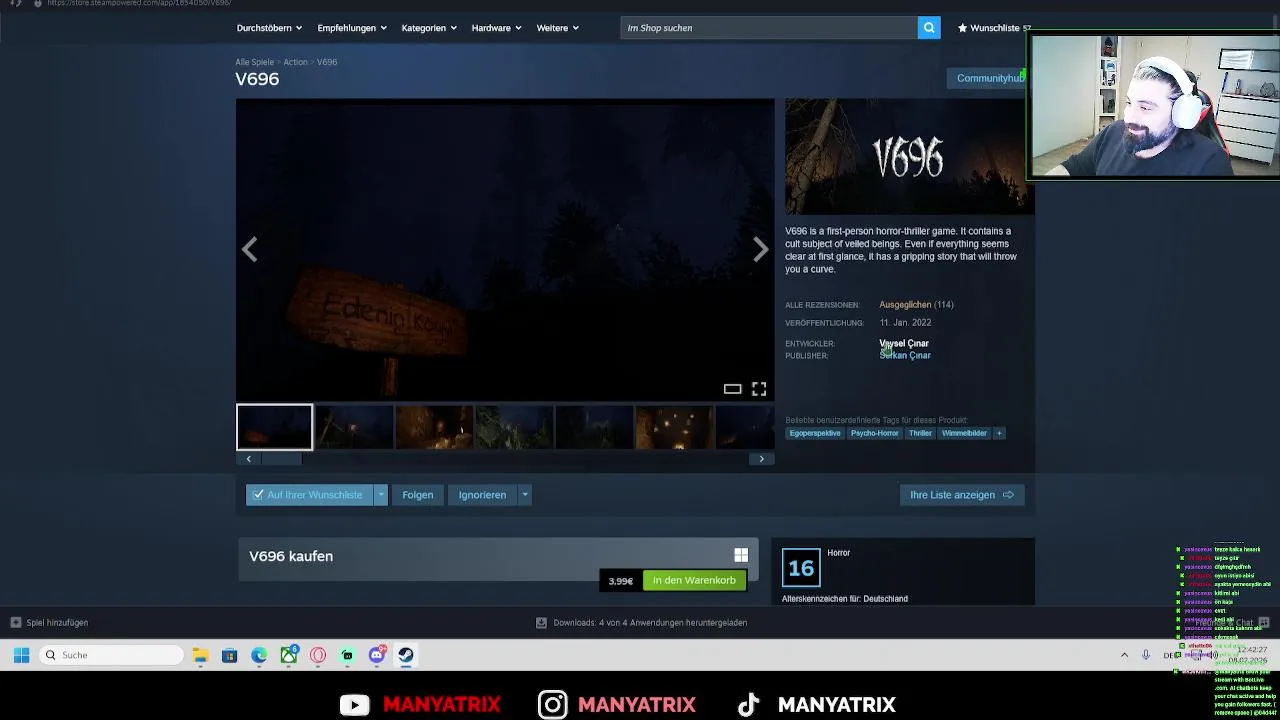Toggle Auf Ihrer Wunschliste checkbox button

click(x=309, y=495)
